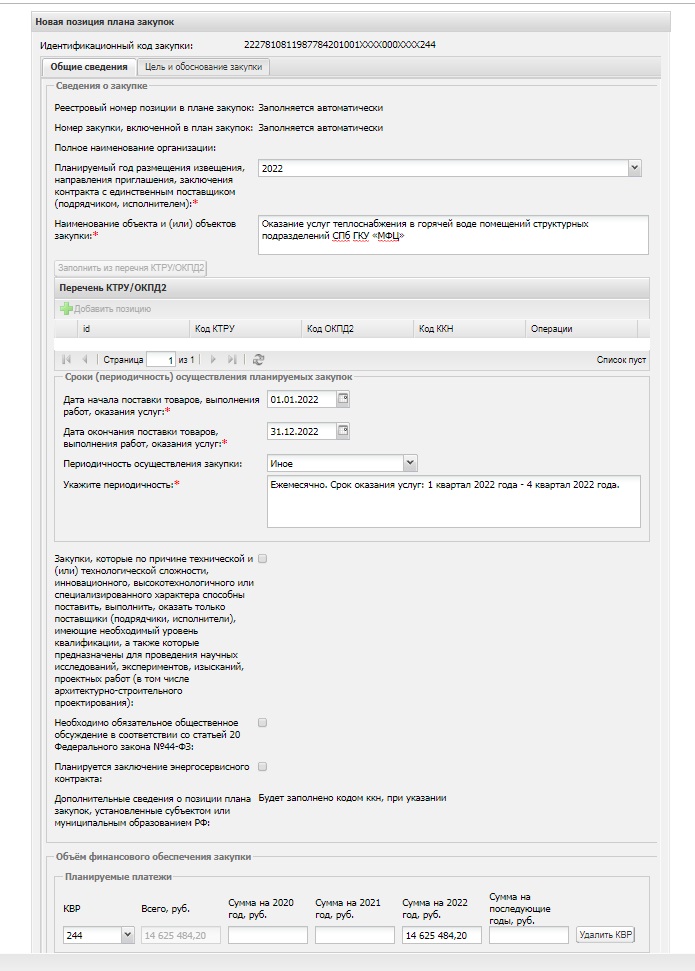Click end date field 31.12.2022

pos(302,431)
